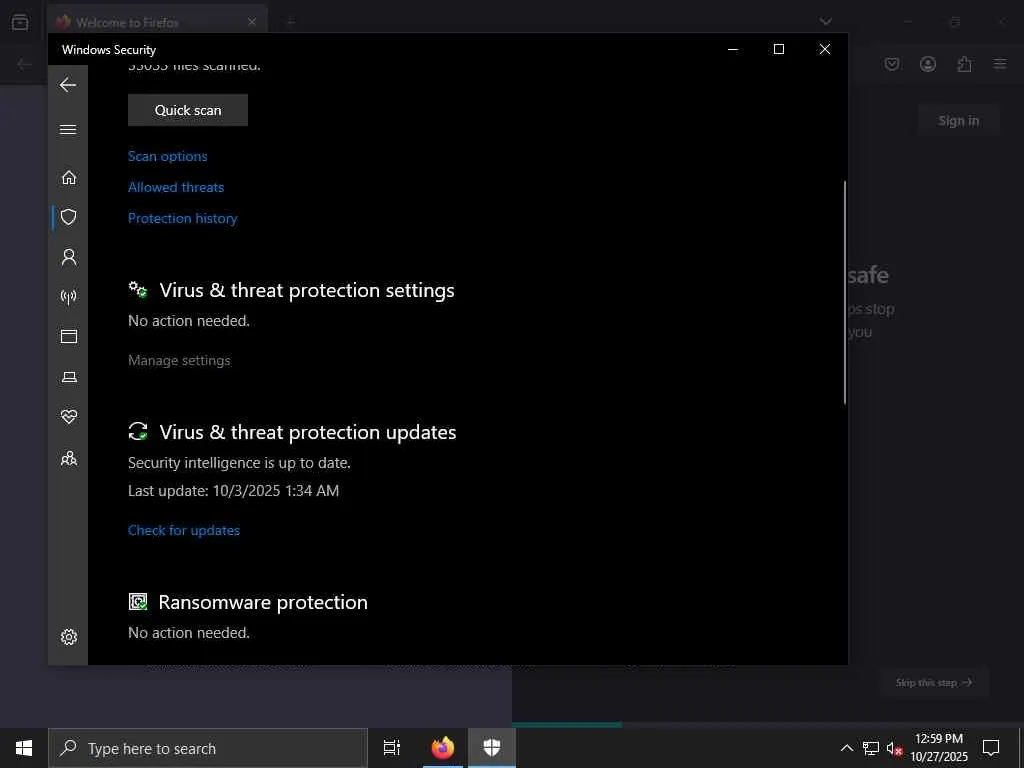Screen dimensions: 1024x768
Task: Open Account protection in the sidebar
Action: pyautogui.click(x=69, y=257)
